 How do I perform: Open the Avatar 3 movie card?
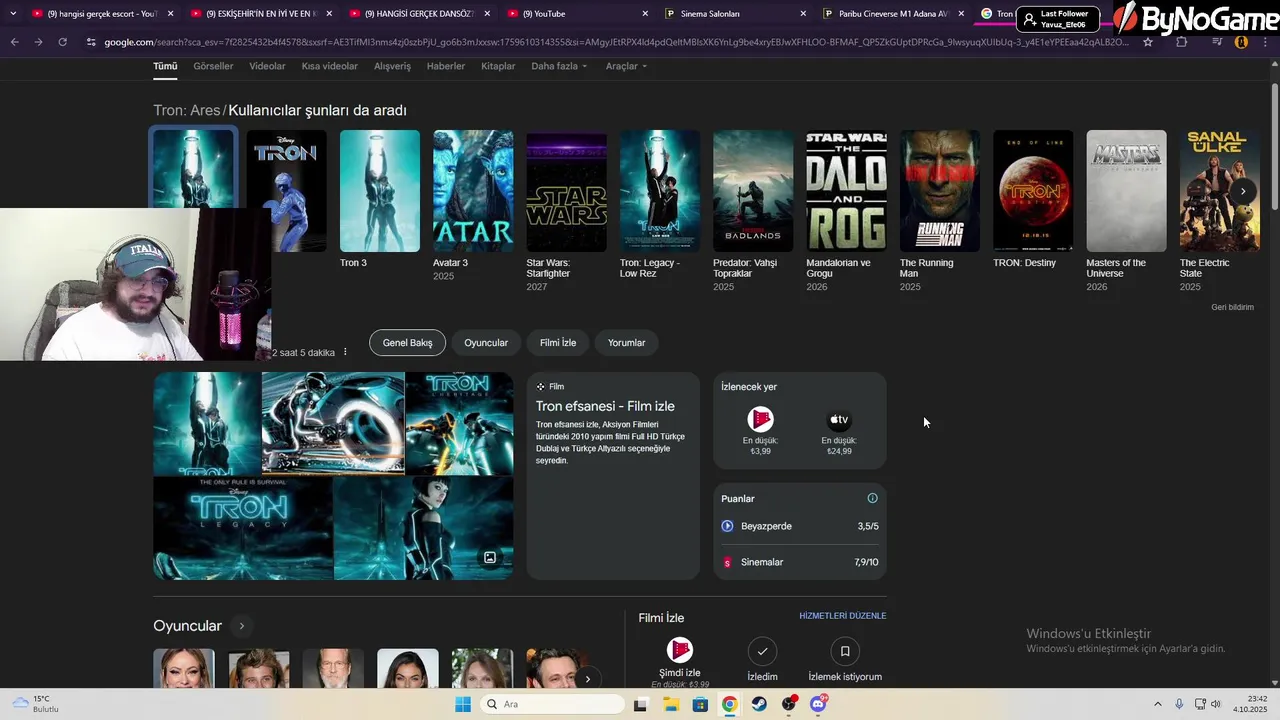click(473, 205)
